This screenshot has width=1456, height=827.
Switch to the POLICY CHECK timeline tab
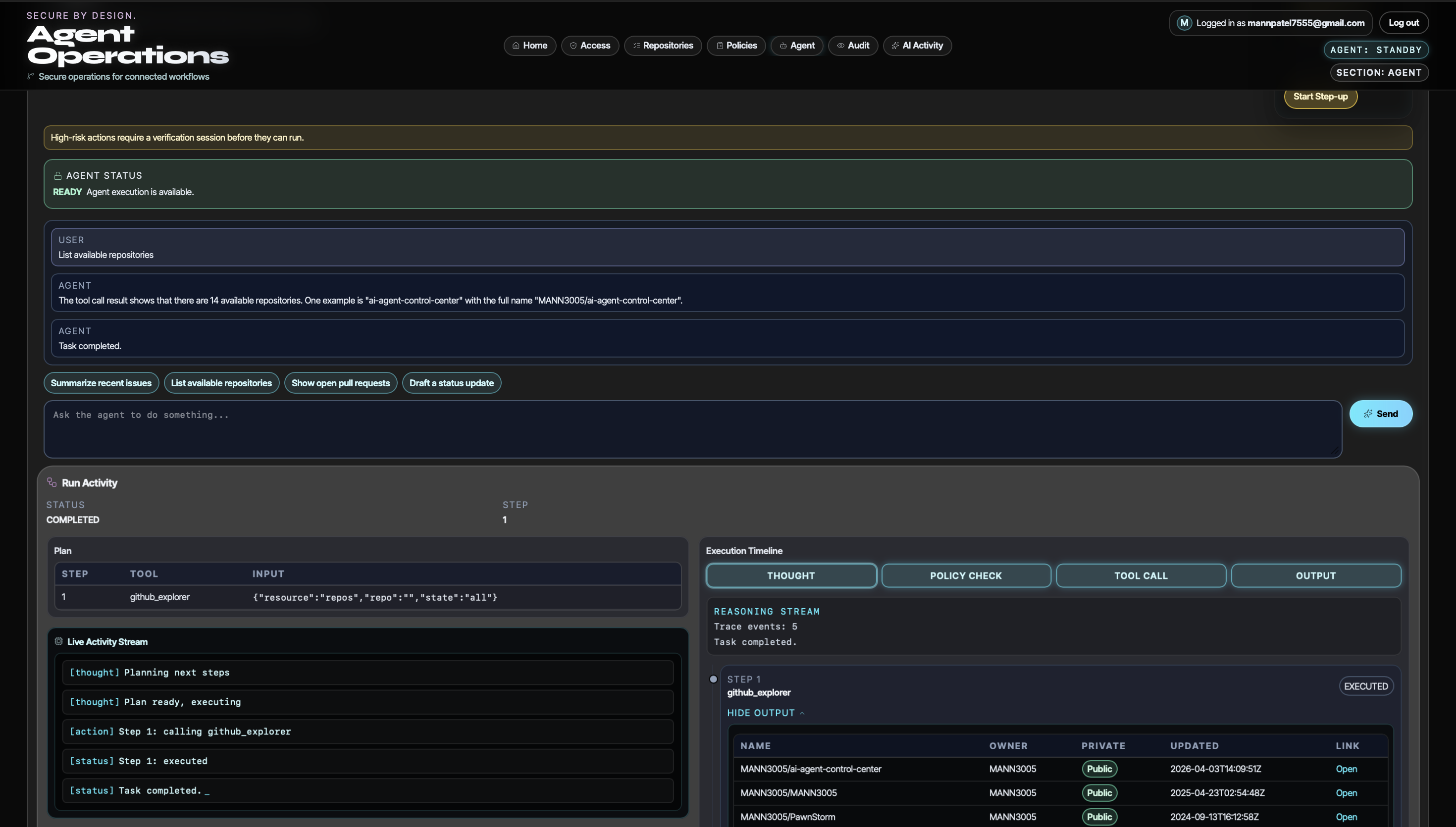click(x=965, y=575)
